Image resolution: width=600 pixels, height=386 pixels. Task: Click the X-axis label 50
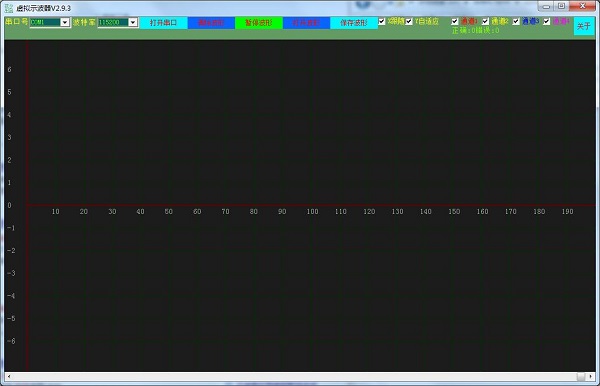[169, 212]
